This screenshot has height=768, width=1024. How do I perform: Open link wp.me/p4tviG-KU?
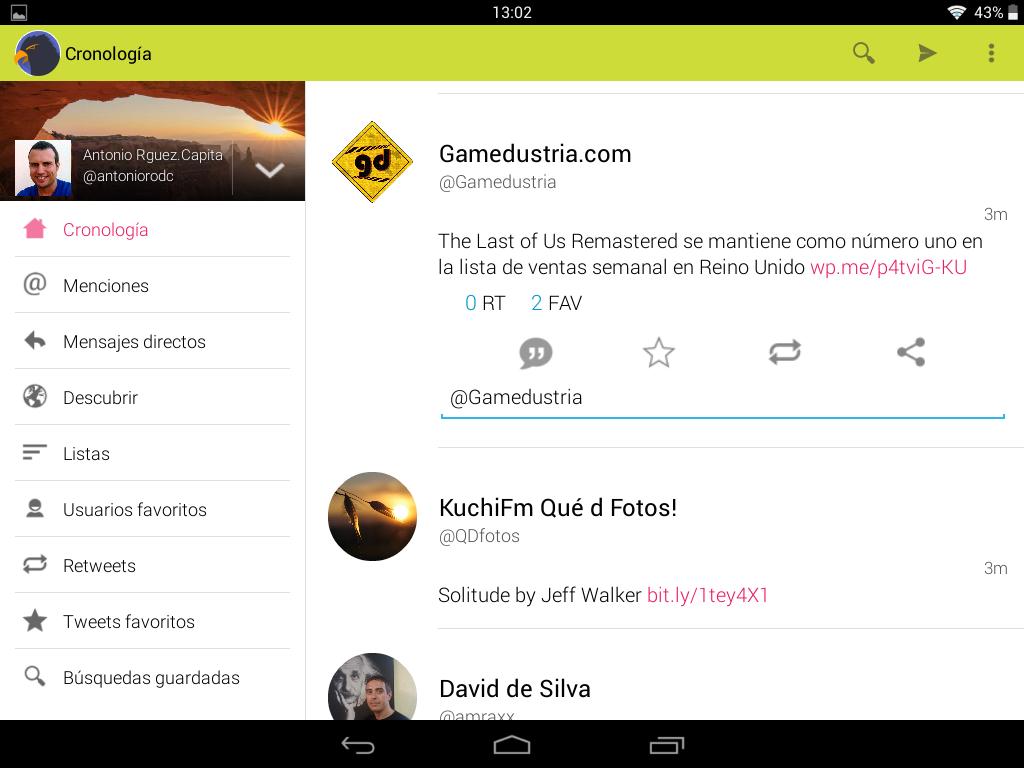(x=888, y=267)
